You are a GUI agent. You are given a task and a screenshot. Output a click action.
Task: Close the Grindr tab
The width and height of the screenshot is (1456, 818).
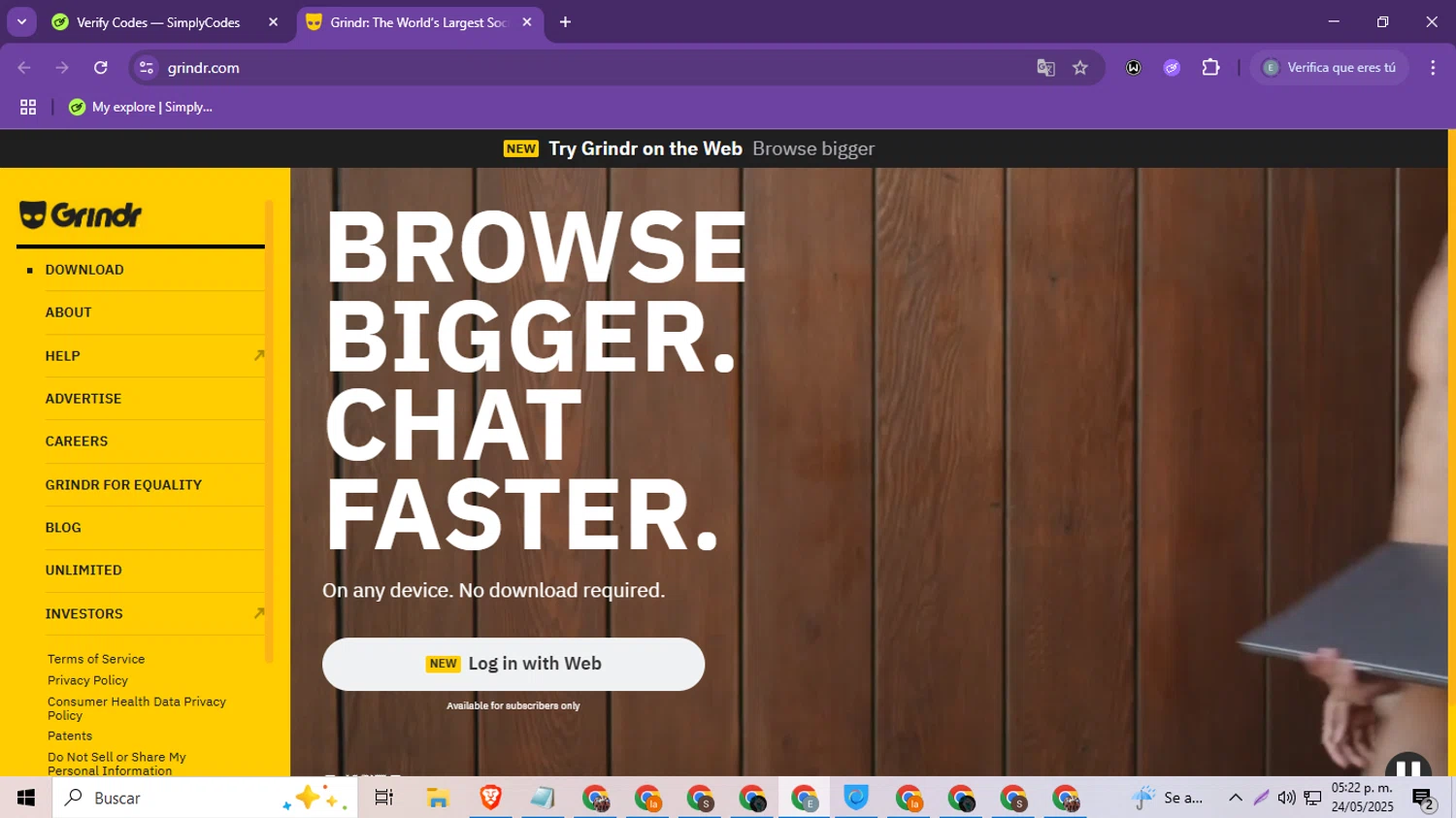(x=527, y=22)
